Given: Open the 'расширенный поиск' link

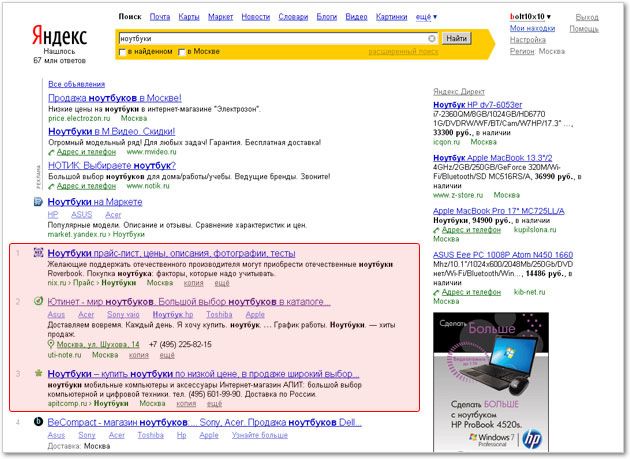Looking at the screenshot, I should click(403, 52).
